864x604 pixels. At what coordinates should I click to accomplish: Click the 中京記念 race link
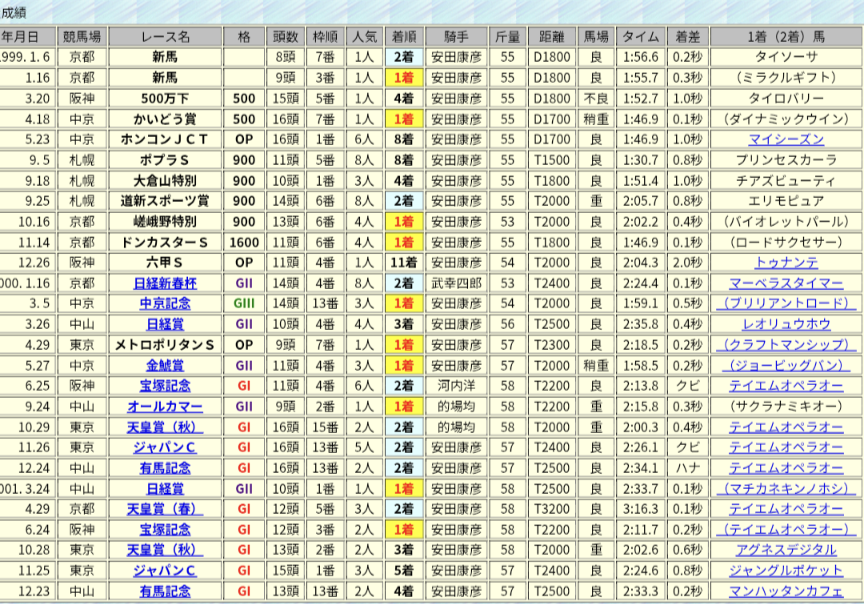(165, 304)
